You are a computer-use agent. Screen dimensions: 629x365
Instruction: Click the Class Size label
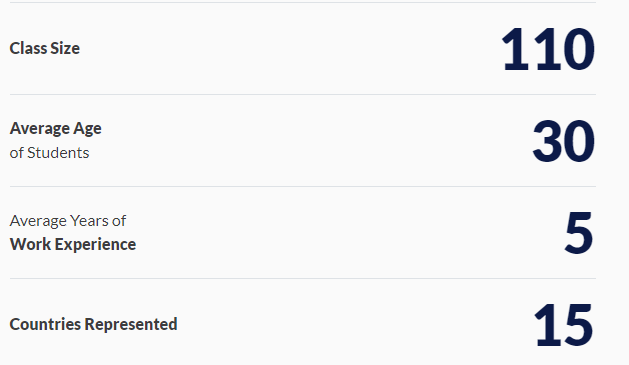coord(45,49)
